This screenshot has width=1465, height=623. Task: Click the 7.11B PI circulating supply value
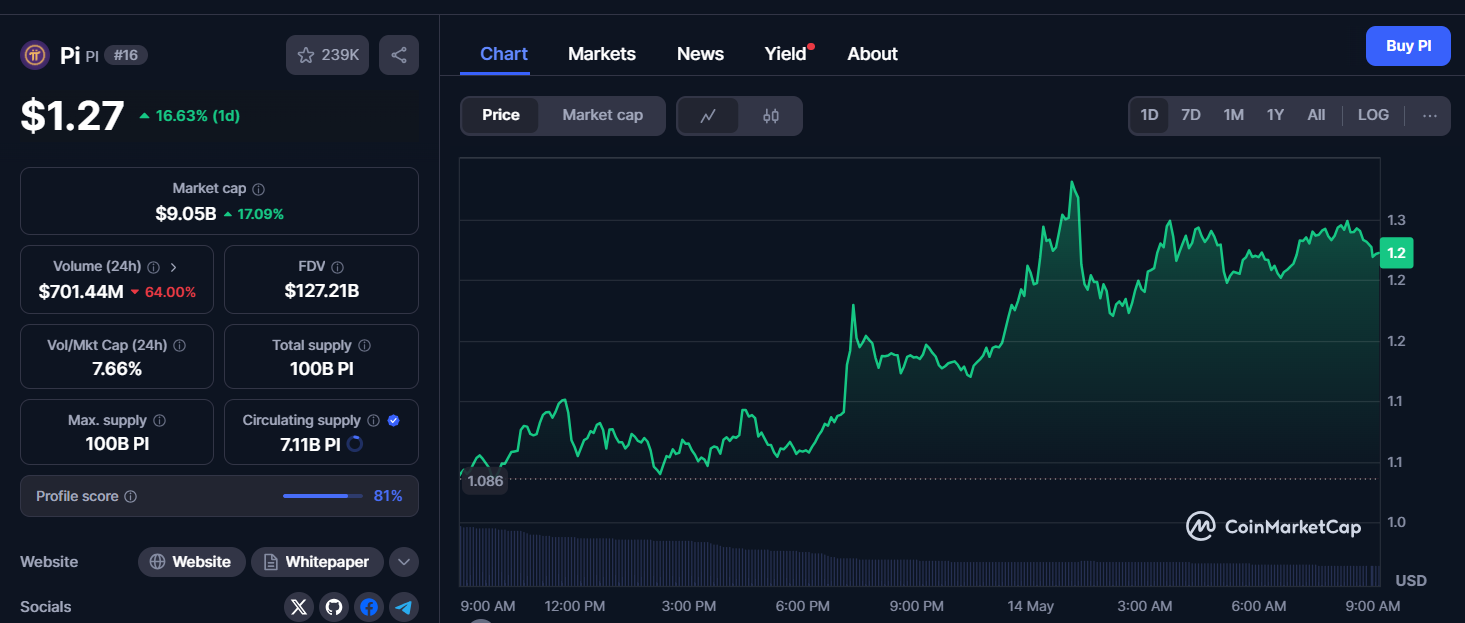point(310,444)
